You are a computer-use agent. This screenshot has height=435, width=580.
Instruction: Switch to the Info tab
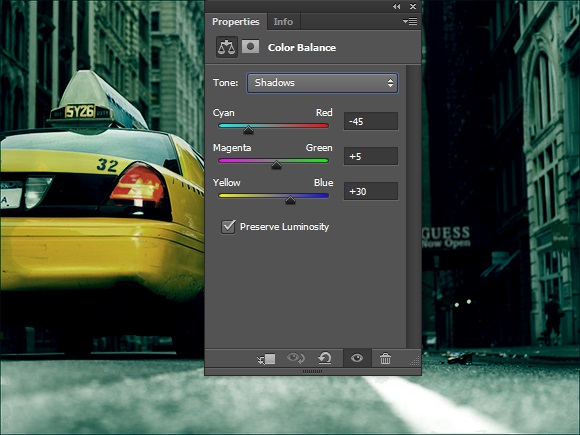(x=283, y=22)
